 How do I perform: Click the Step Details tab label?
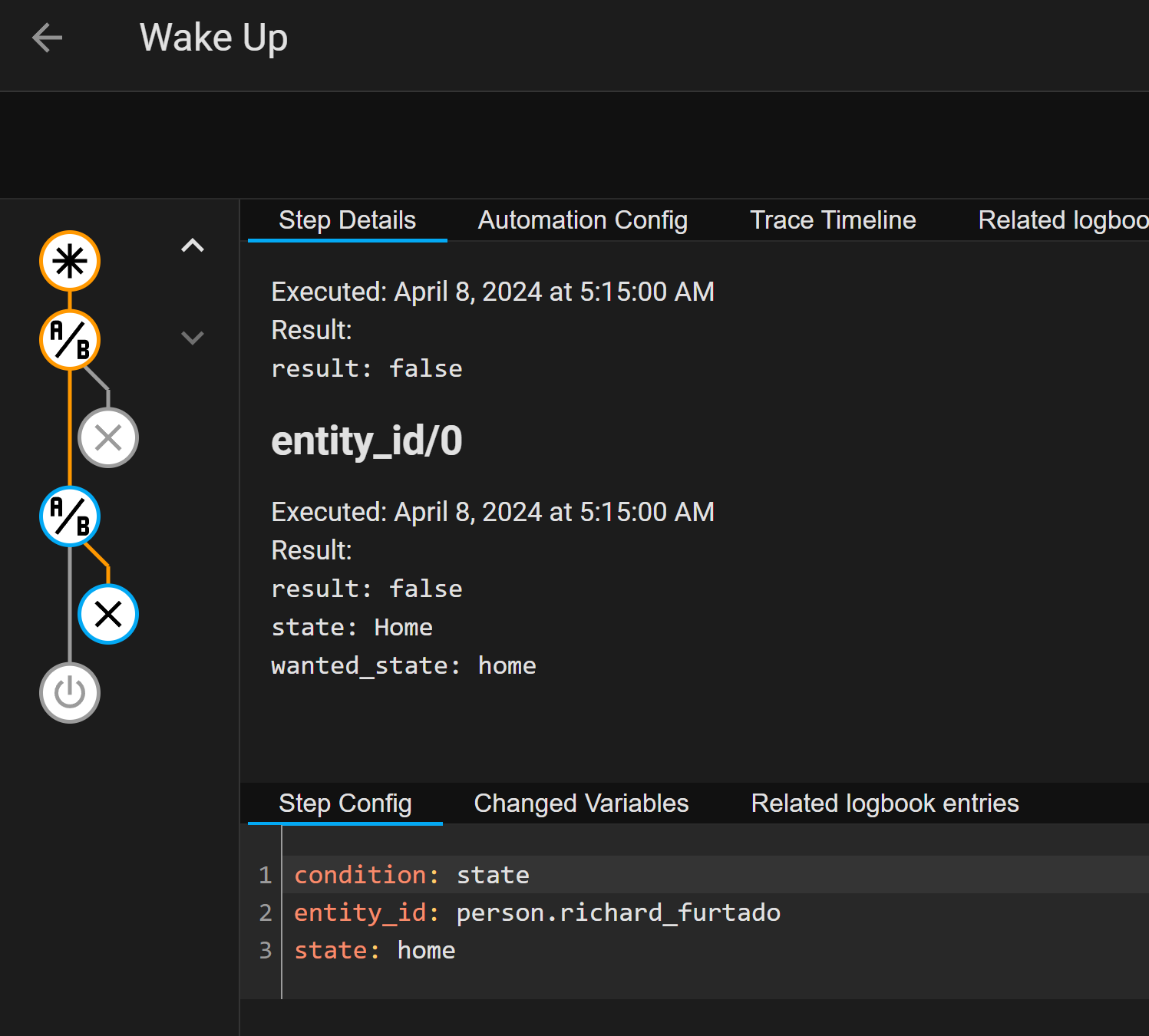pyautogui.click(x=347, y=219)
